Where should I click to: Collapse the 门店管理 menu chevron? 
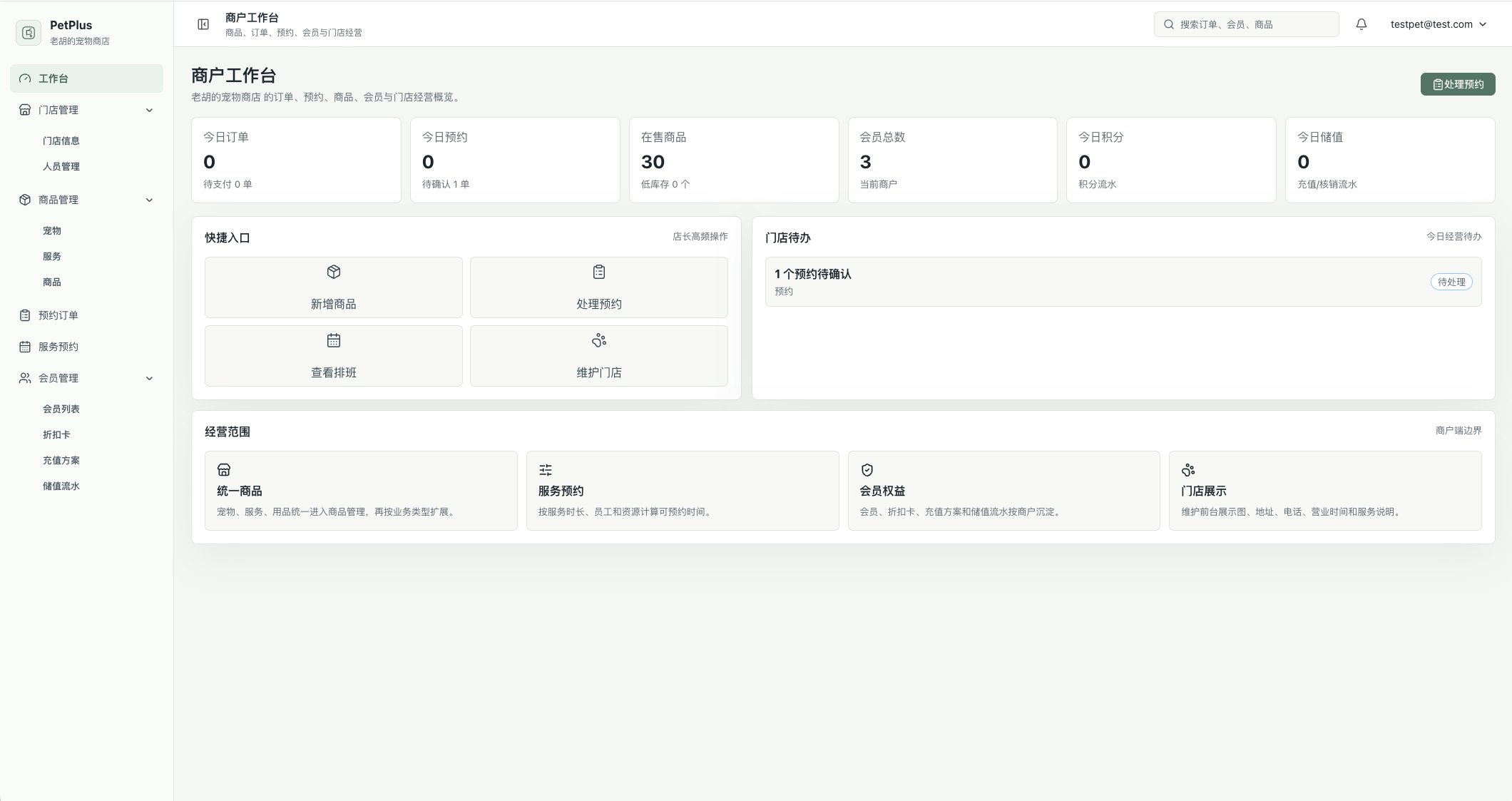click(149, 110)
